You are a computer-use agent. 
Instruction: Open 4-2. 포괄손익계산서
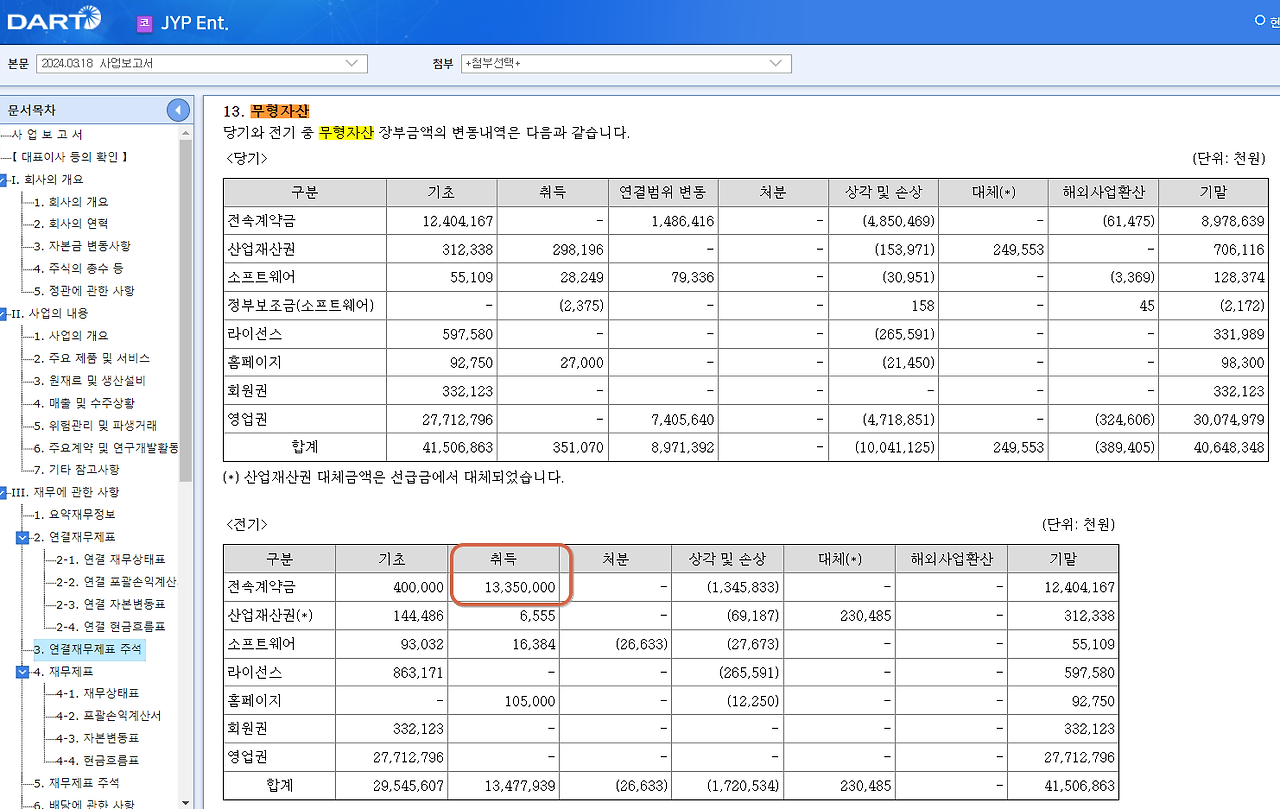tap(109, 716)
